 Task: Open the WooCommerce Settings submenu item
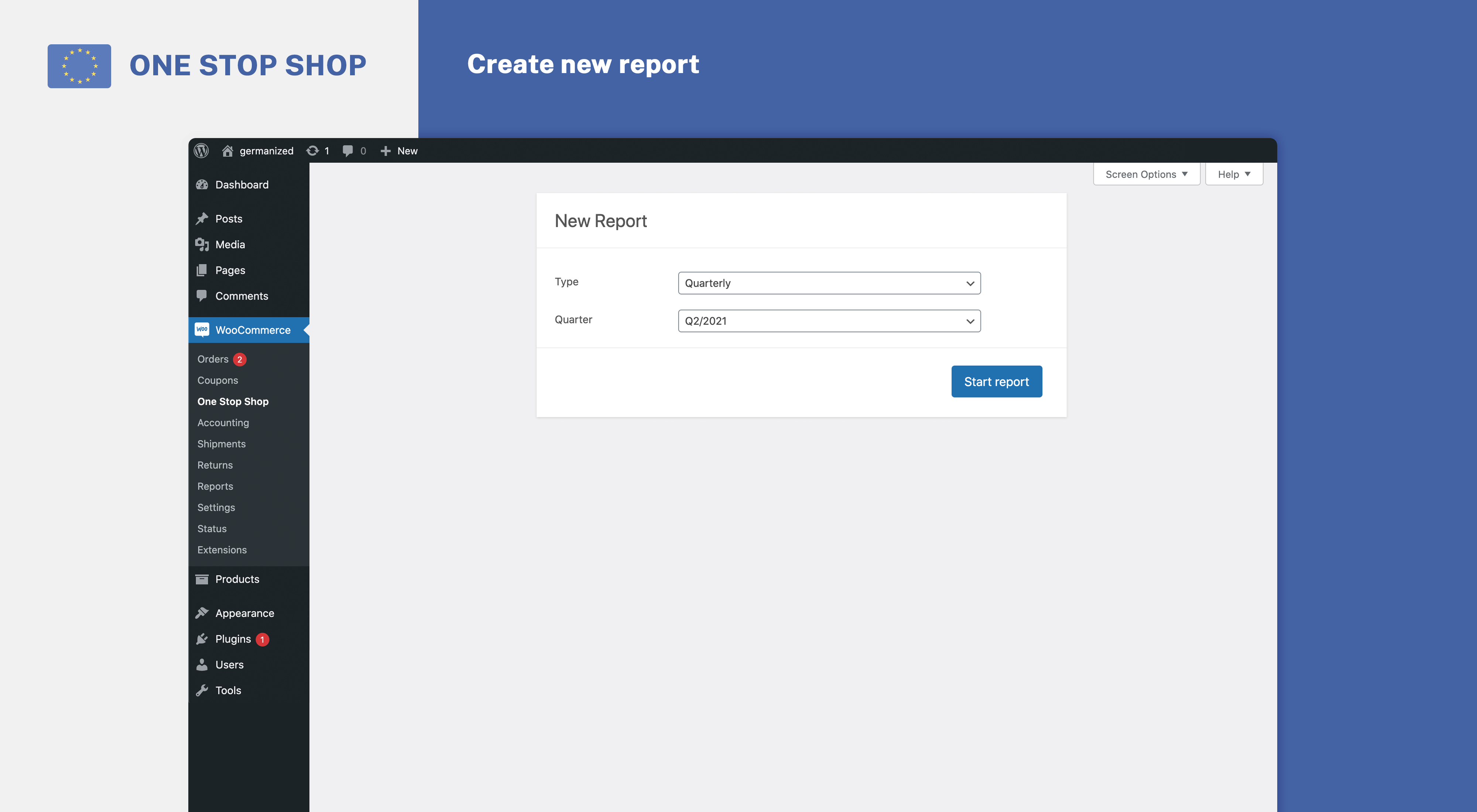[216, 508]
